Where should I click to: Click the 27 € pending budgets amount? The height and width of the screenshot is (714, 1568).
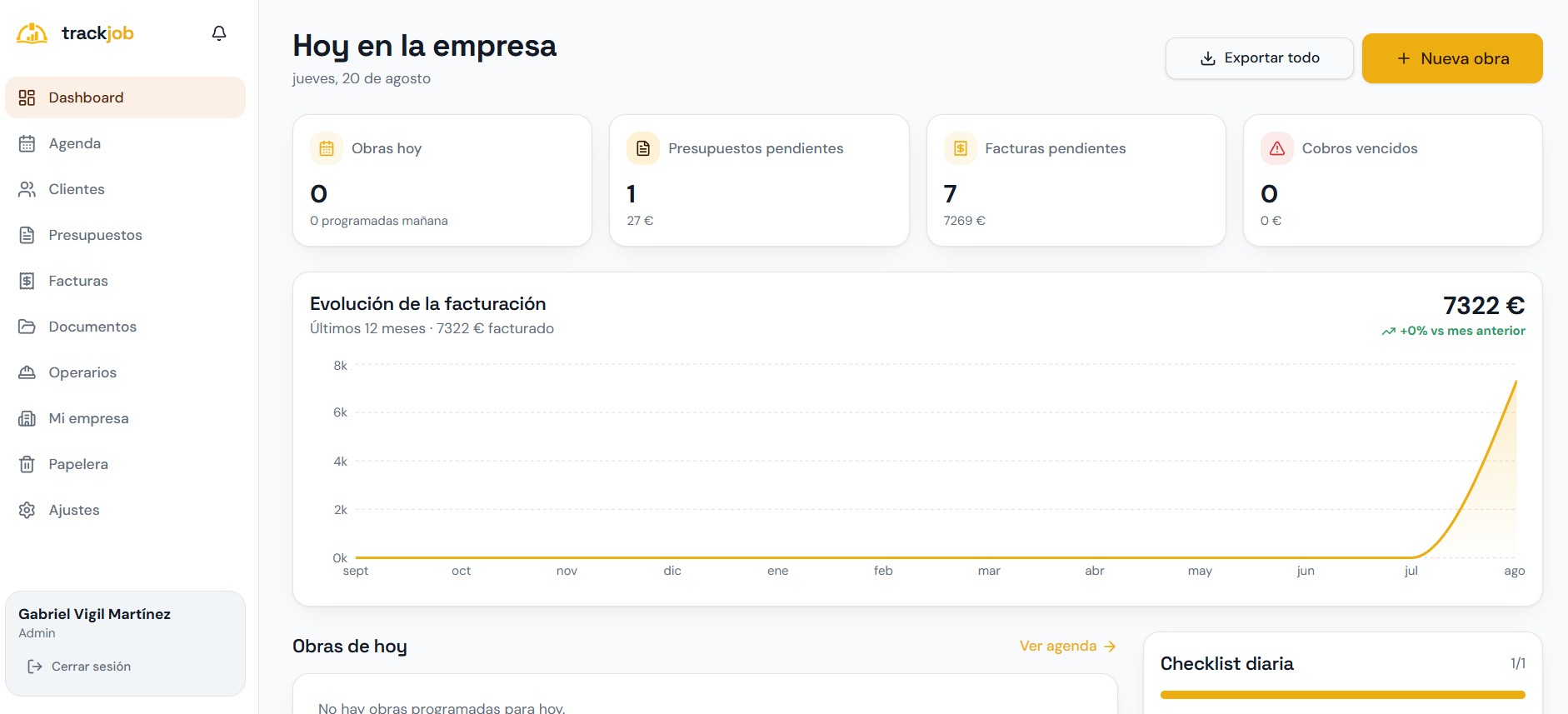point(640,221)
